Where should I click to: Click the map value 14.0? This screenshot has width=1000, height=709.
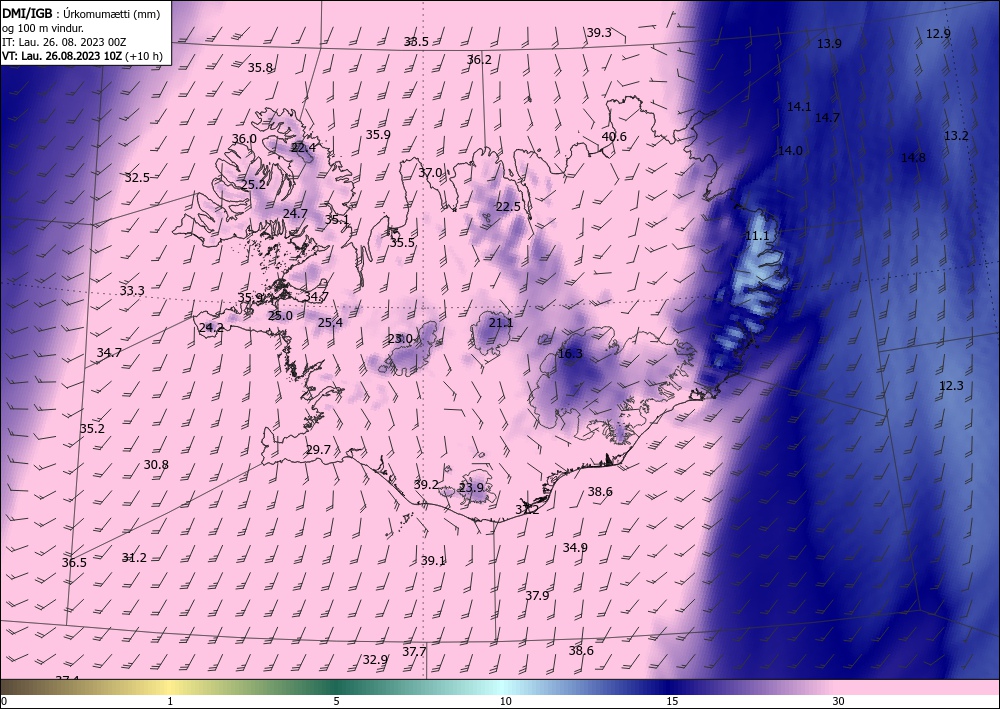pos(790,151)
